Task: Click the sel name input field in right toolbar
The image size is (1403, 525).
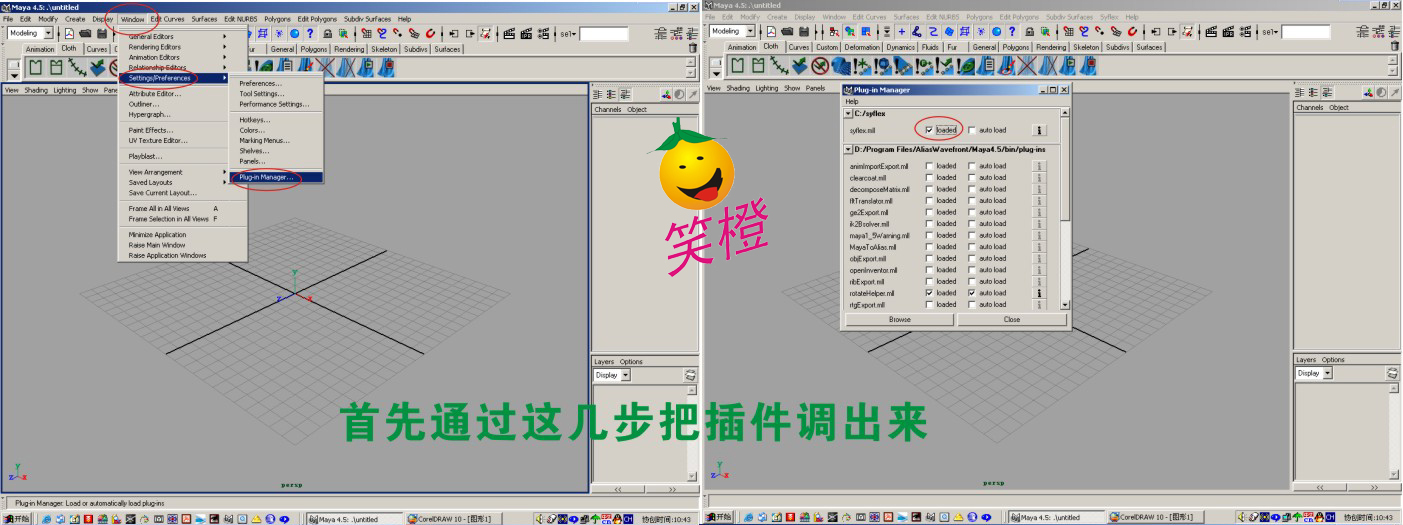Action: [1306, 32]
